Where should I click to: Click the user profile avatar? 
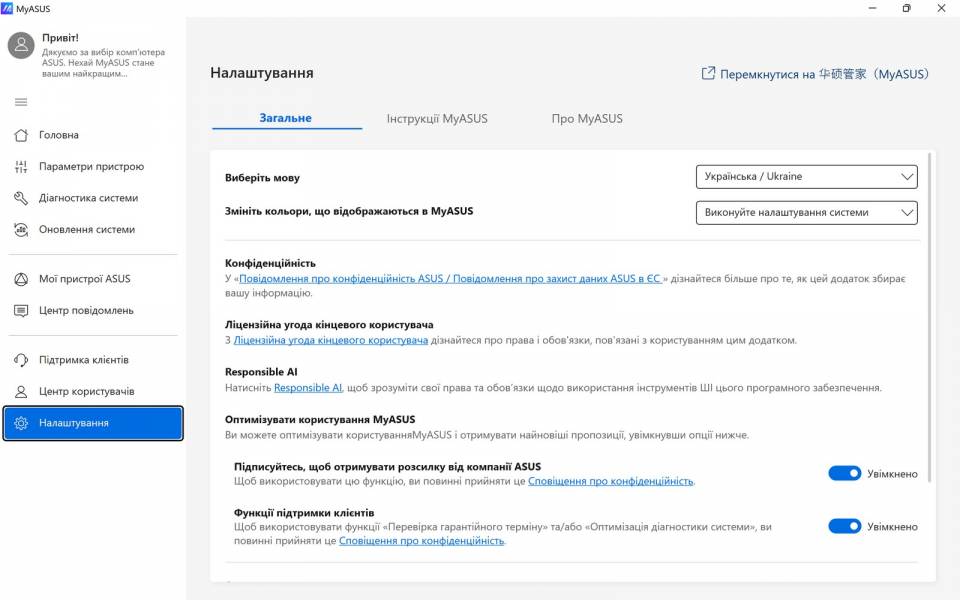(x=22, y=45)
